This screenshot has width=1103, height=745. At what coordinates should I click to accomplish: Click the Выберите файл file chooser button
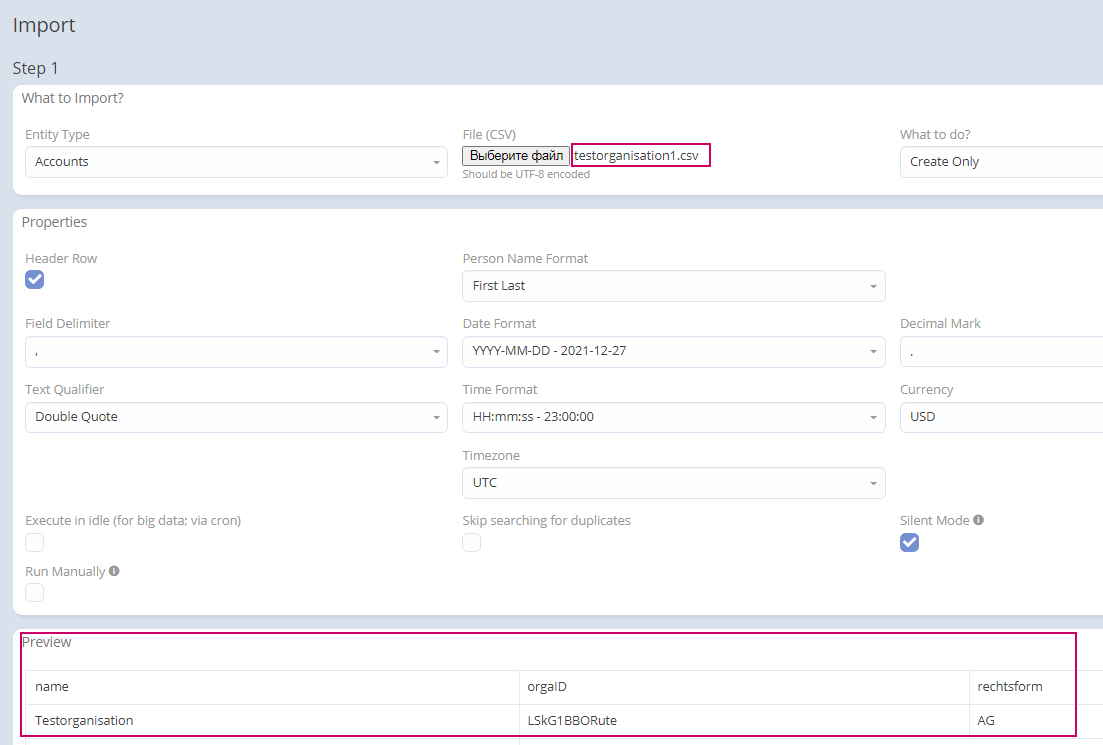(x=516, y=156)
